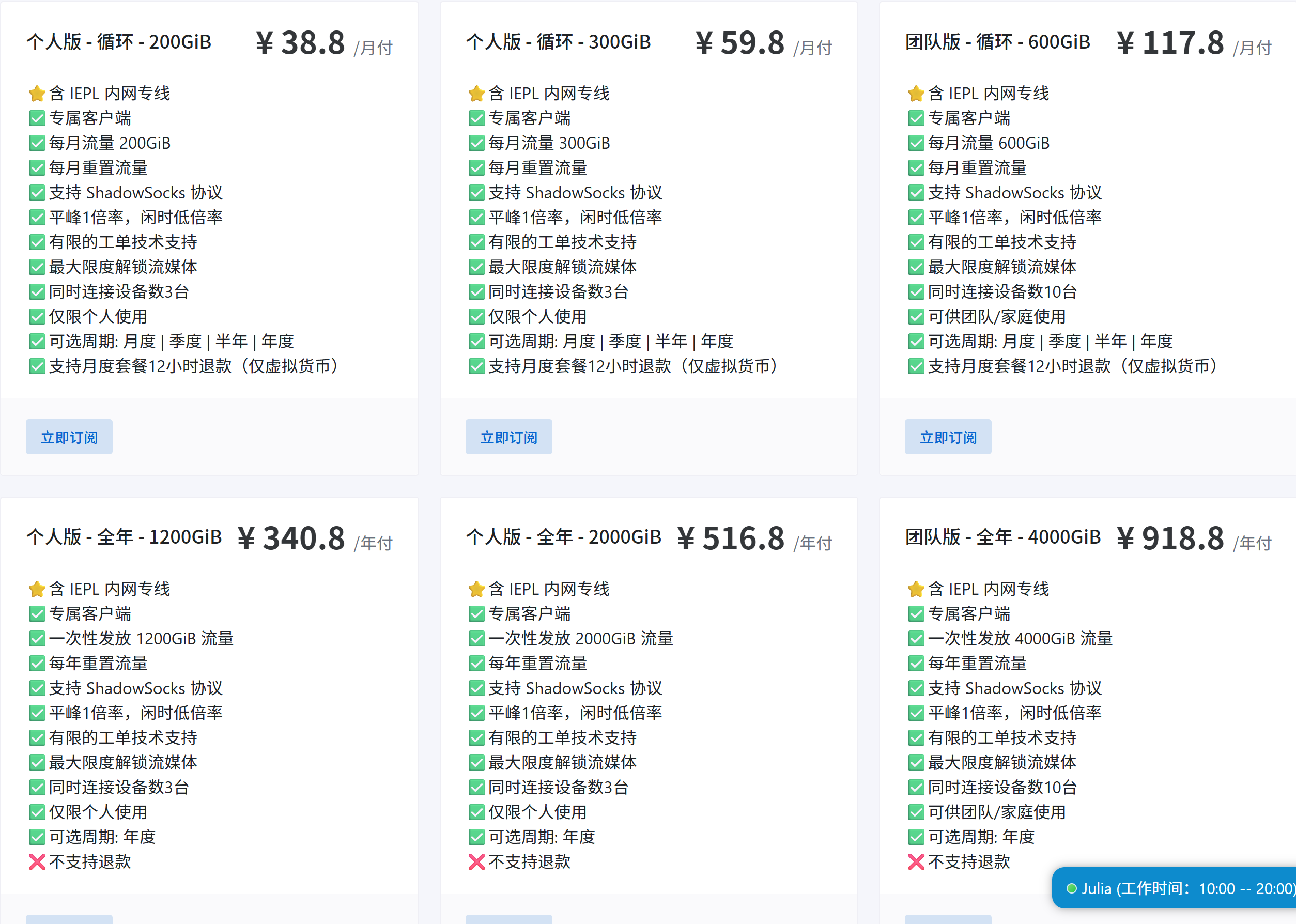The image size is (1296, 924).
Task: Click the red X in the 1200GiB plan
Action: (x=37, y=862)
